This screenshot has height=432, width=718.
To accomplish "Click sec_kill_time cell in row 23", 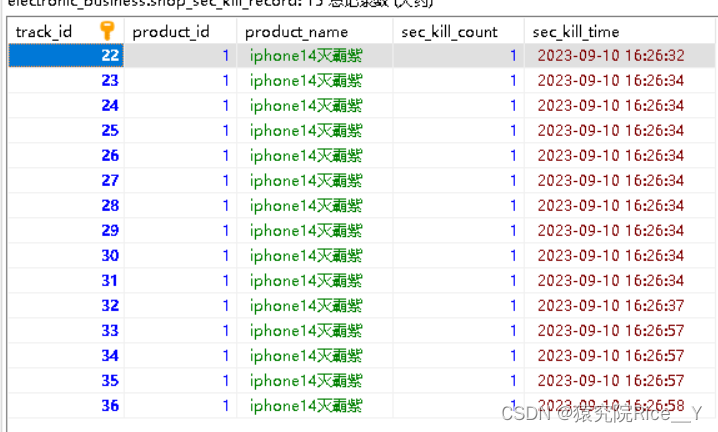I will tap(620, 81).
